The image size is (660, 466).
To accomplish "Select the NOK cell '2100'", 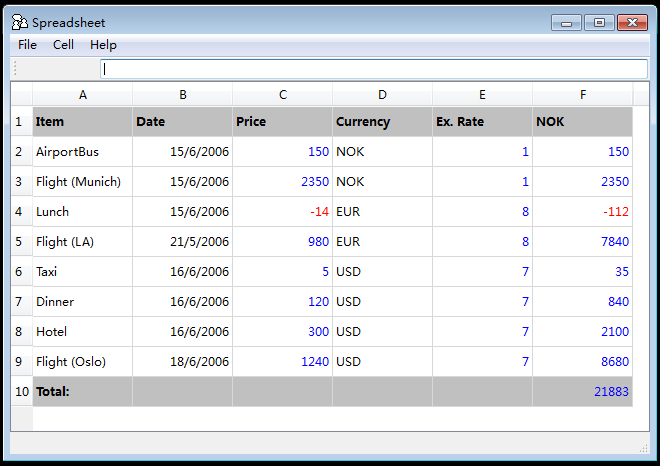I will pyautogui.click(x=583, y=332).
